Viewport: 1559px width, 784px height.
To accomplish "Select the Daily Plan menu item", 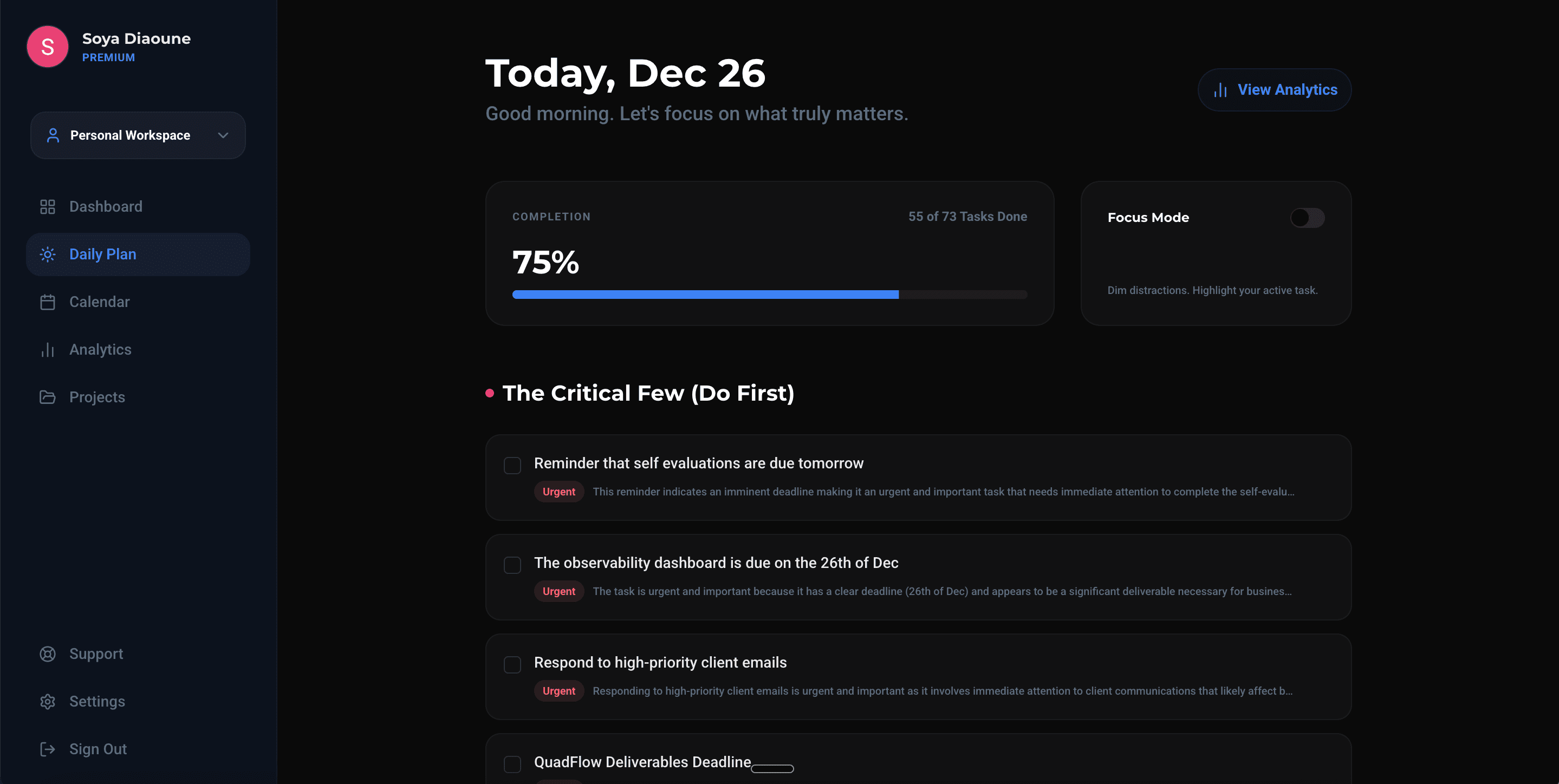I will point(103,254).
